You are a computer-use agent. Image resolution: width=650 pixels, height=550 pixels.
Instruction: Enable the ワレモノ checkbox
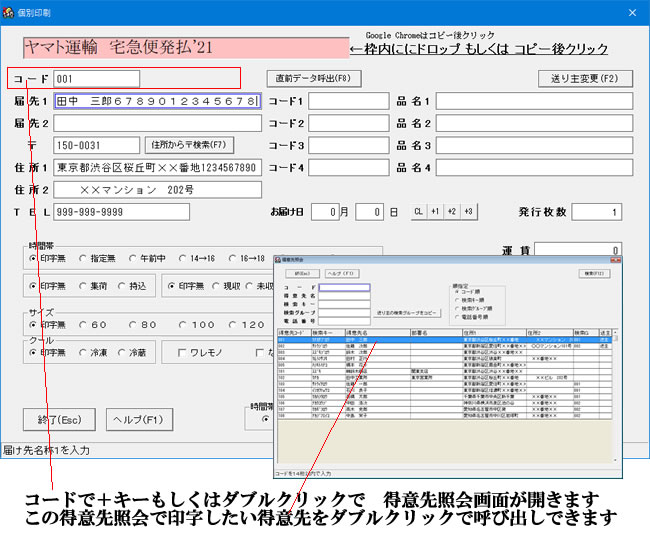pos(183,352)
